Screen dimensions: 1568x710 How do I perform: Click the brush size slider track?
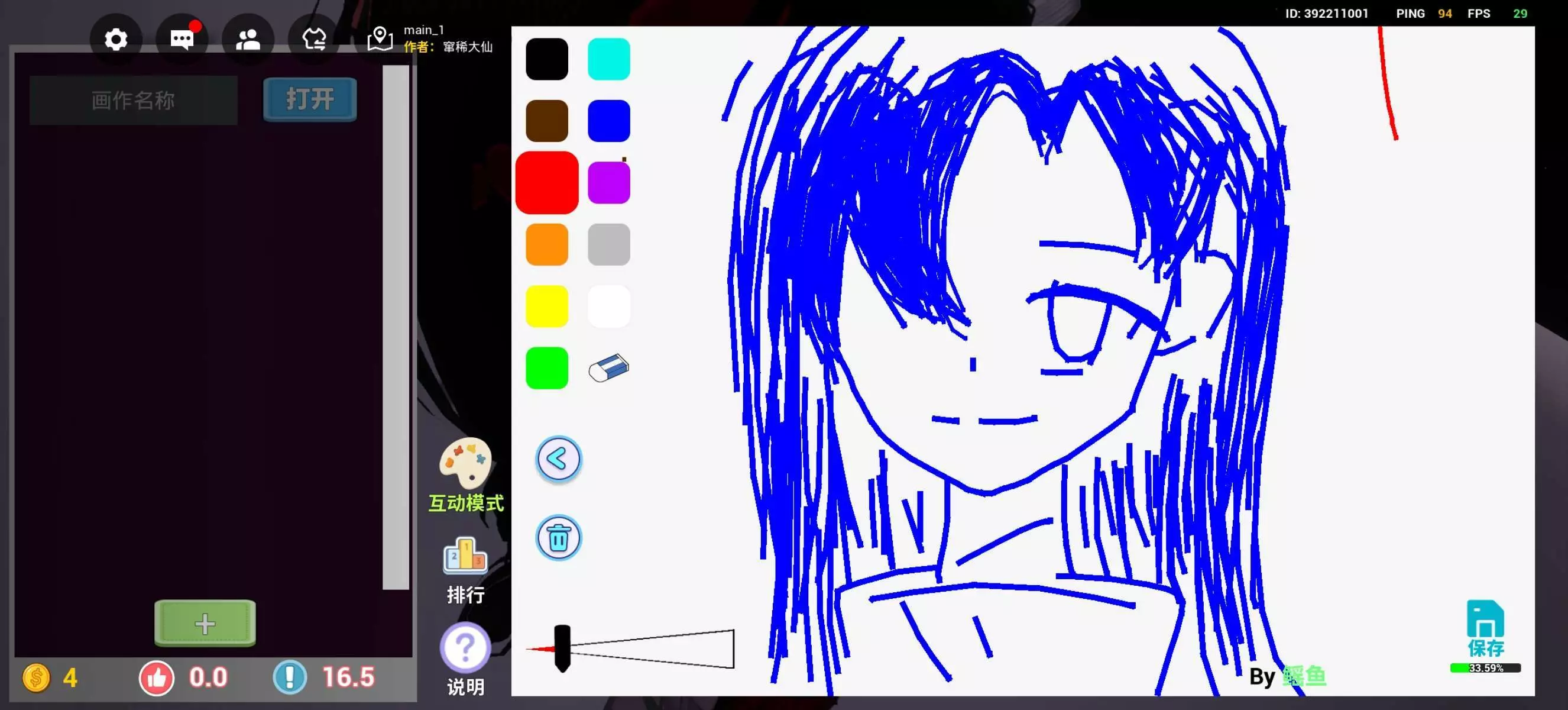tap(652, 649)
